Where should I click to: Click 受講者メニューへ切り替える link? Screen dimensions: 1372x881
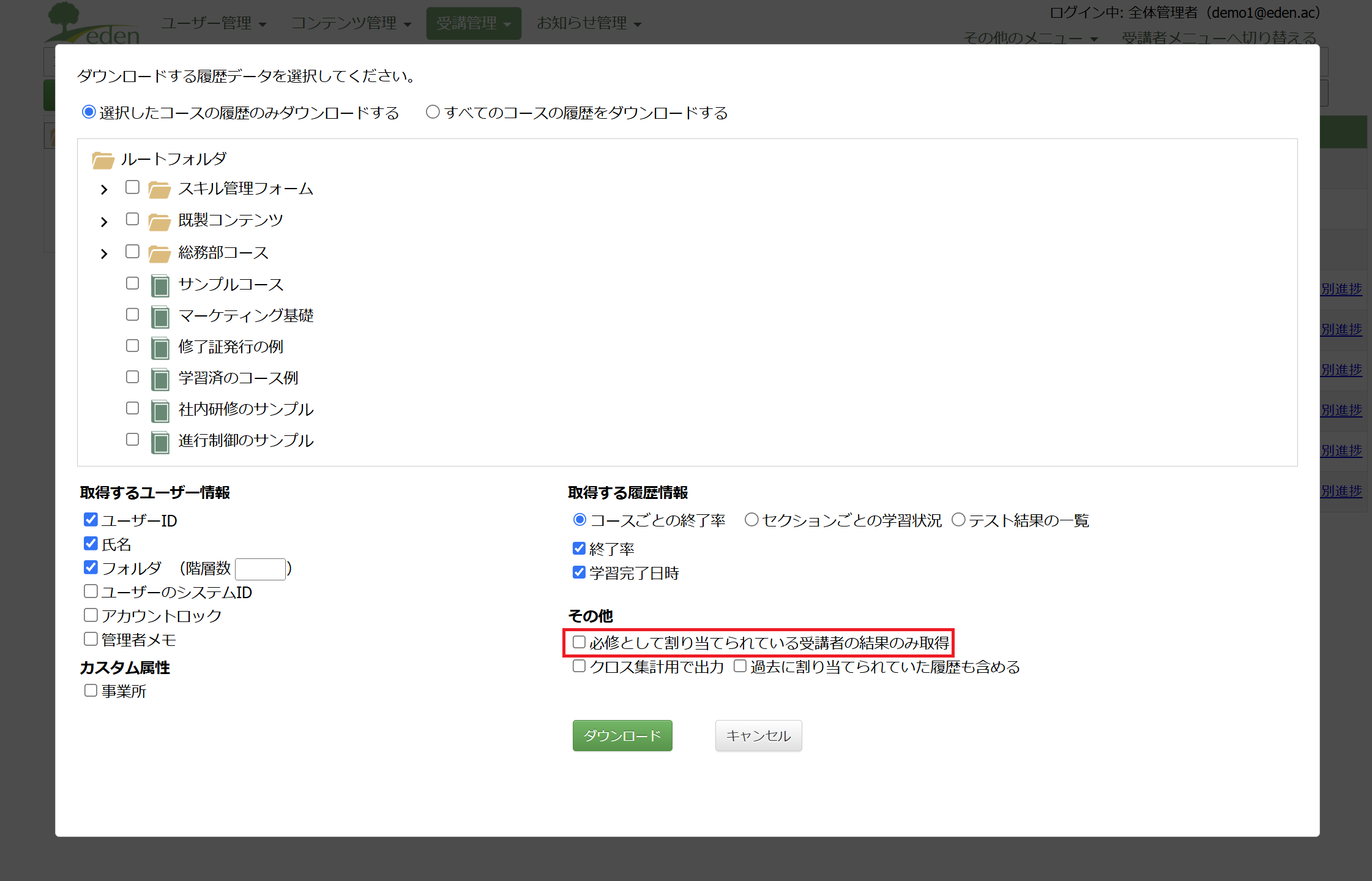click(x=1219, y=38)
